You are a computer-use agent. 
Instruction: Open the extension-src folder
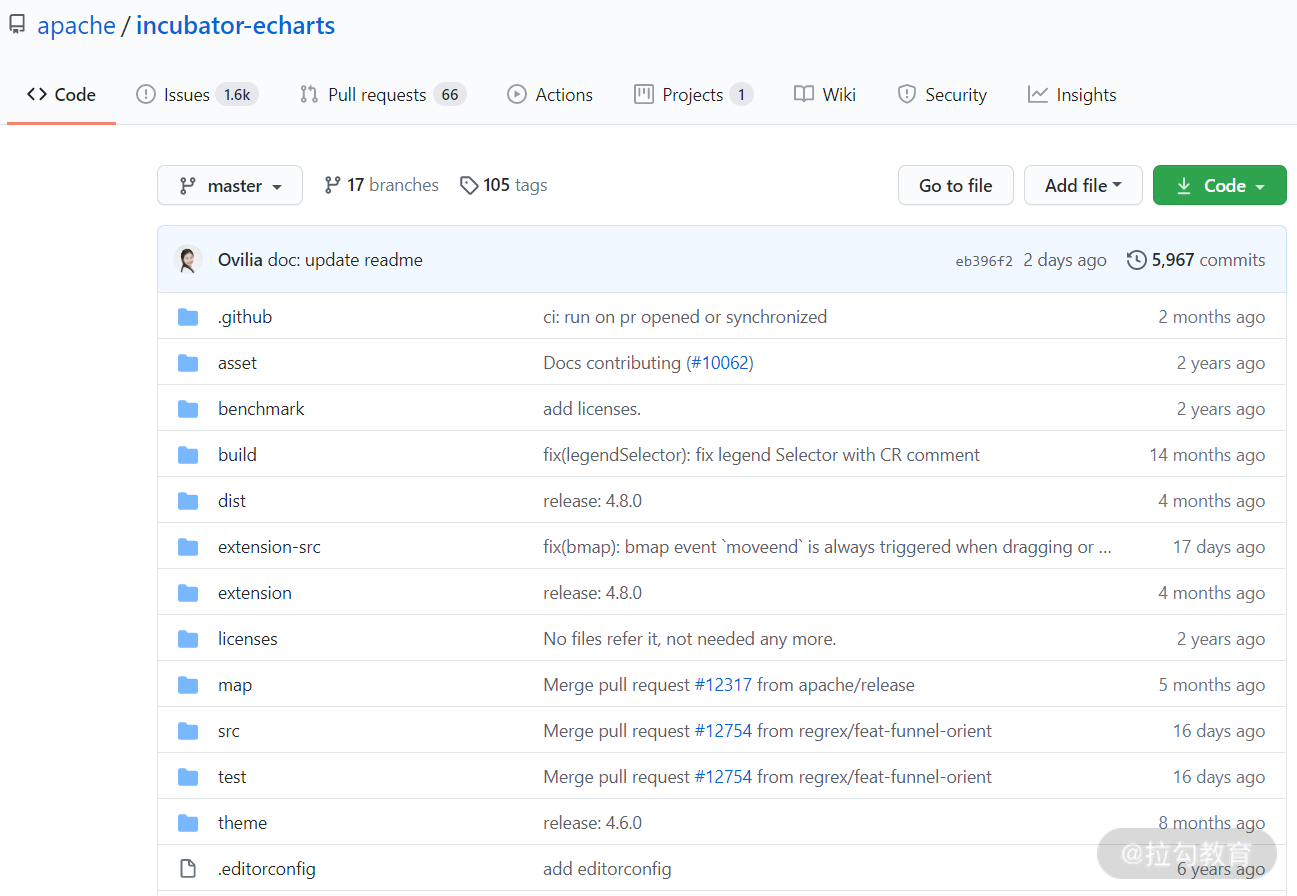point(269,547)
